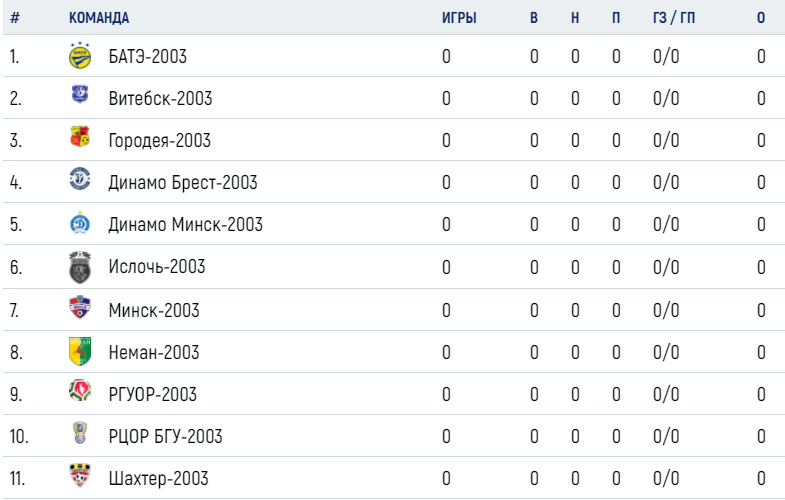Open the Ислочь-2003 grey shield logo
This screenshot has width=785, height=500.
(x=80, y=267)
